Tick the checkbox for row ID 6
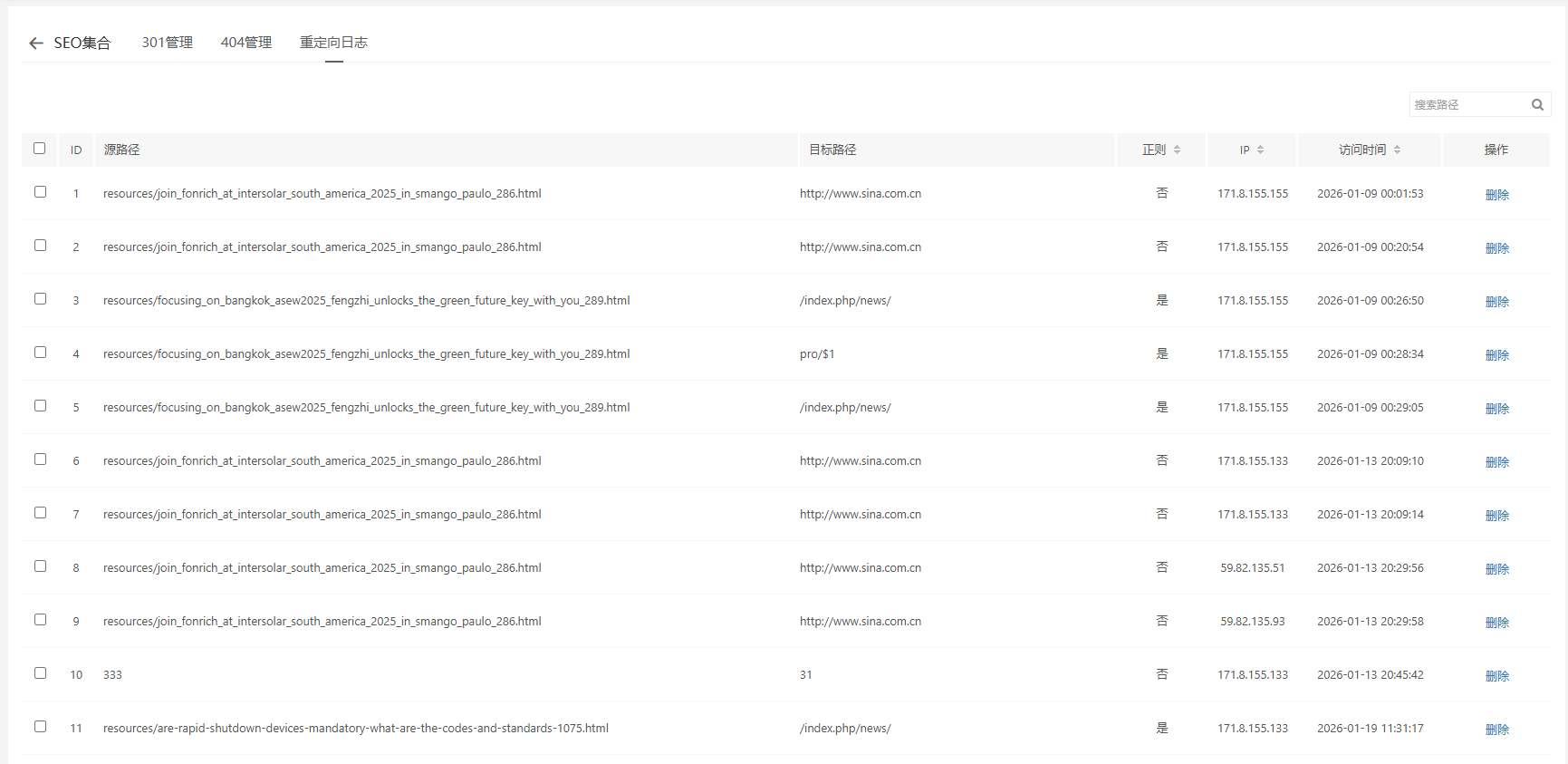 pyautogui.click(x=41, y=459)
